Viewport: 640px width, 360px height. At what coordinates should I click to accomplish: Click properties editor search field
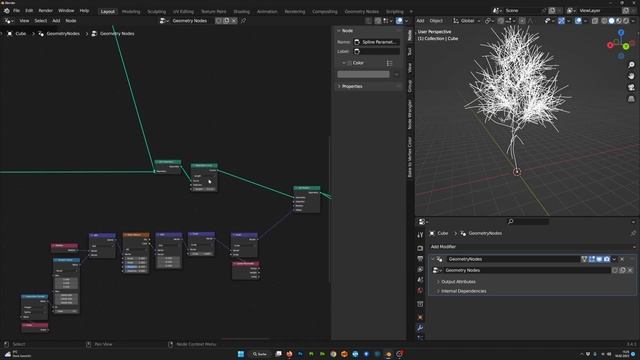coord(528,221)
